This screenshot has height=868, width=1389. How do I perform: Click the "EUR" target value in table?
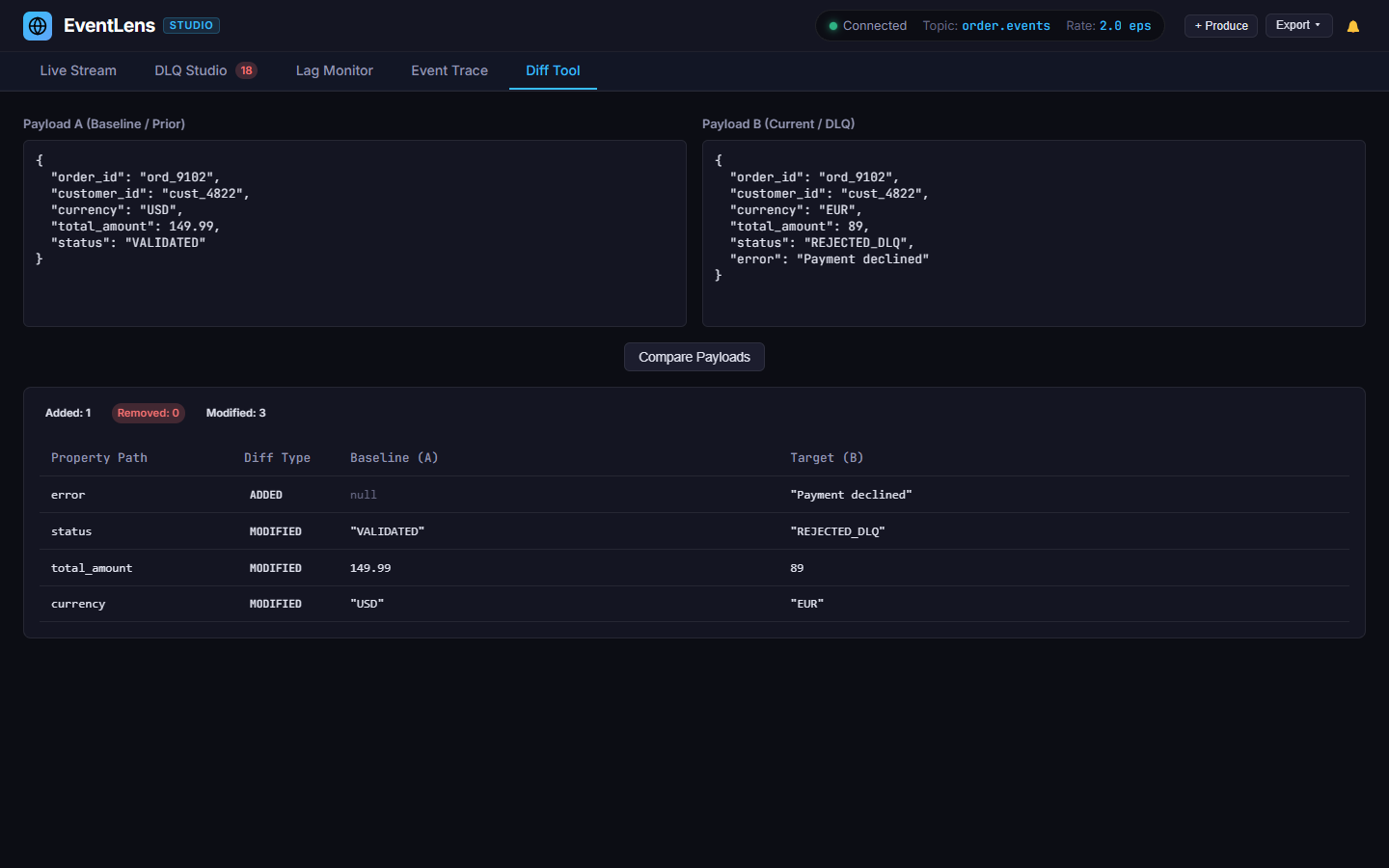(x=806, y=604)
